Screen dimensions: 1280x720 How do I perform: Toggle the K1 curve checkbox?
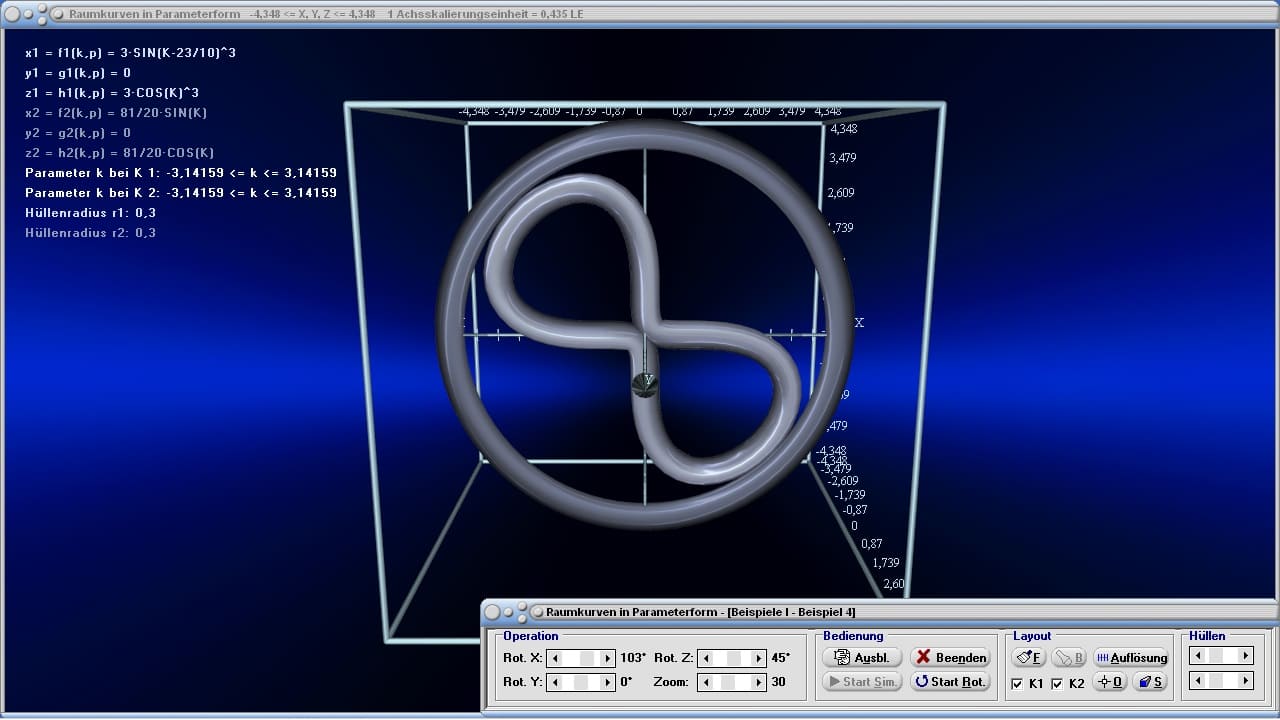1017,684
